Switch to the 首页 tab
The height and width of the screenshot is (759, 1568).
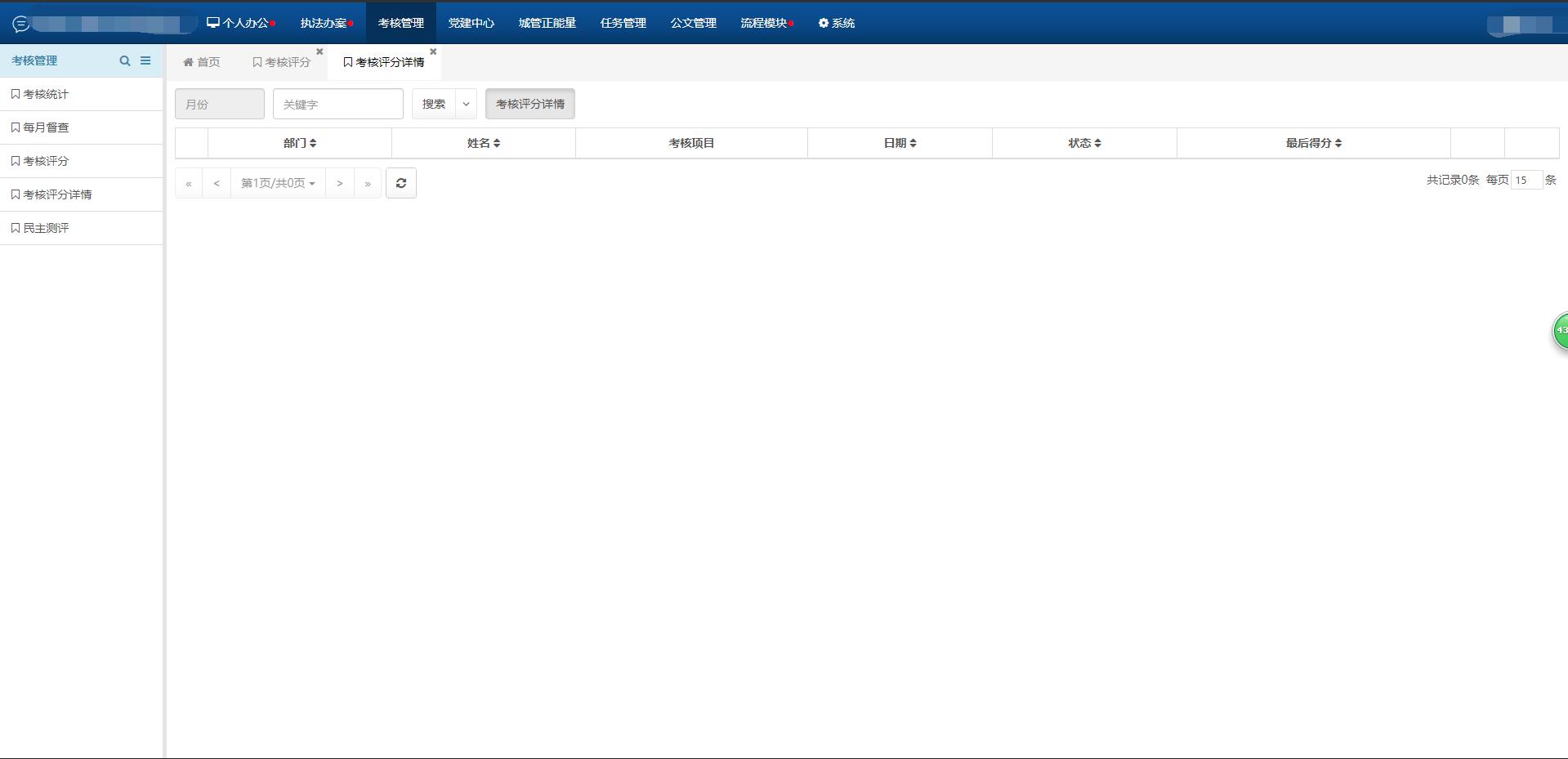coord(202,62)
